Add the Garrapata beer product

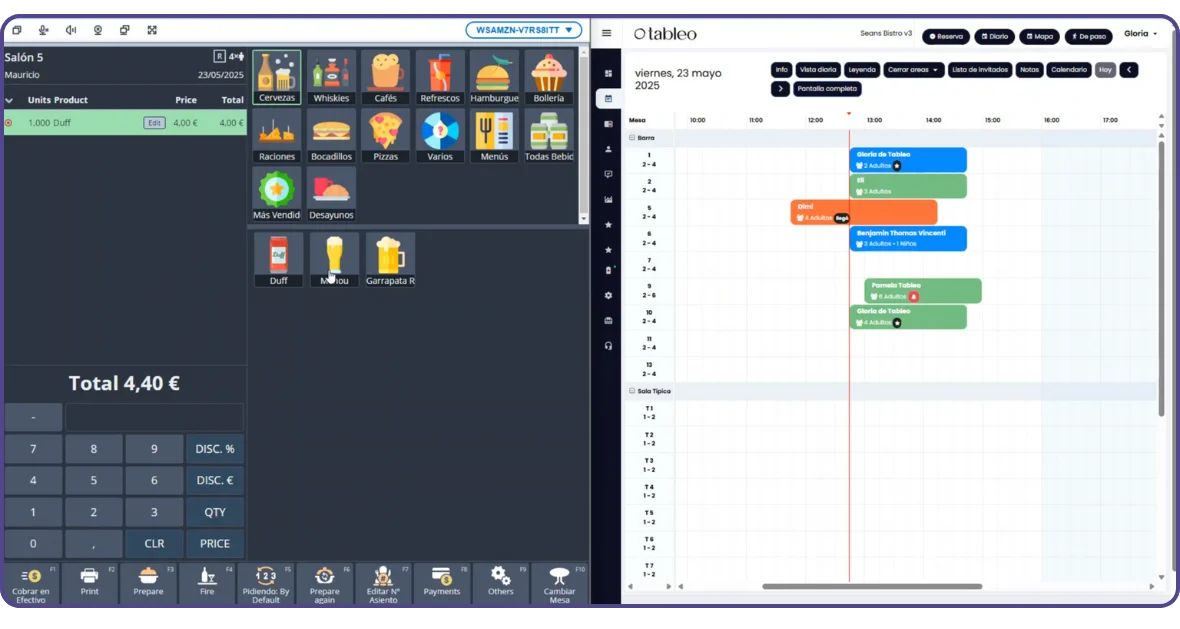pyautogui.click(x=390, y=260)
